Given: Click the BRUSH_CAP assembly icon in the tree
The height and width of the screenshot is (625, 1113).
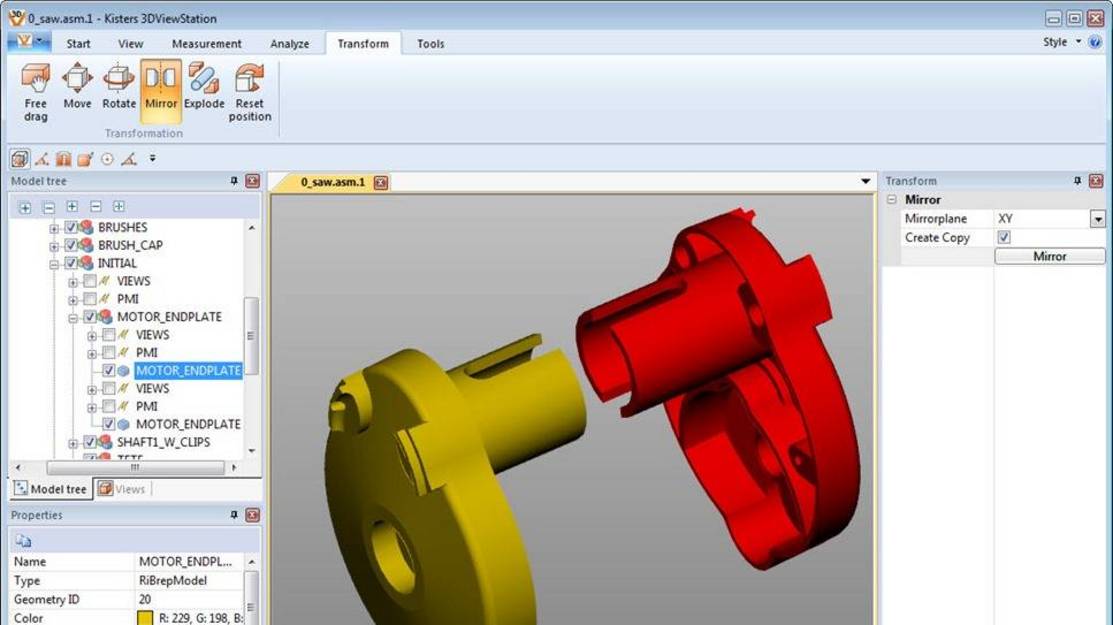Looking at the screenshot, I should [x=87, y=245].
